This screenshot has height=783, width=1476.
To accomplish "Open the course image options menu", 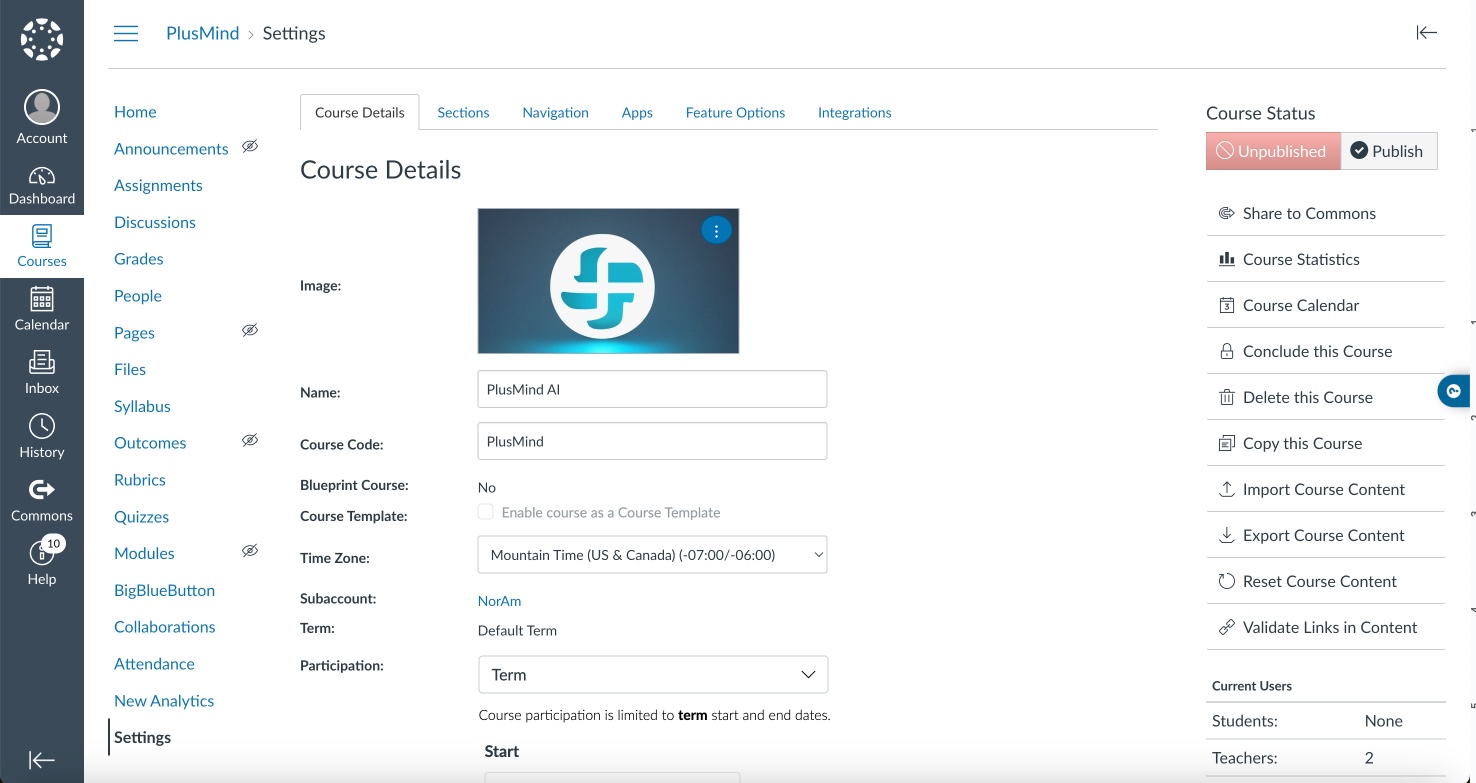I will (716, 231).
